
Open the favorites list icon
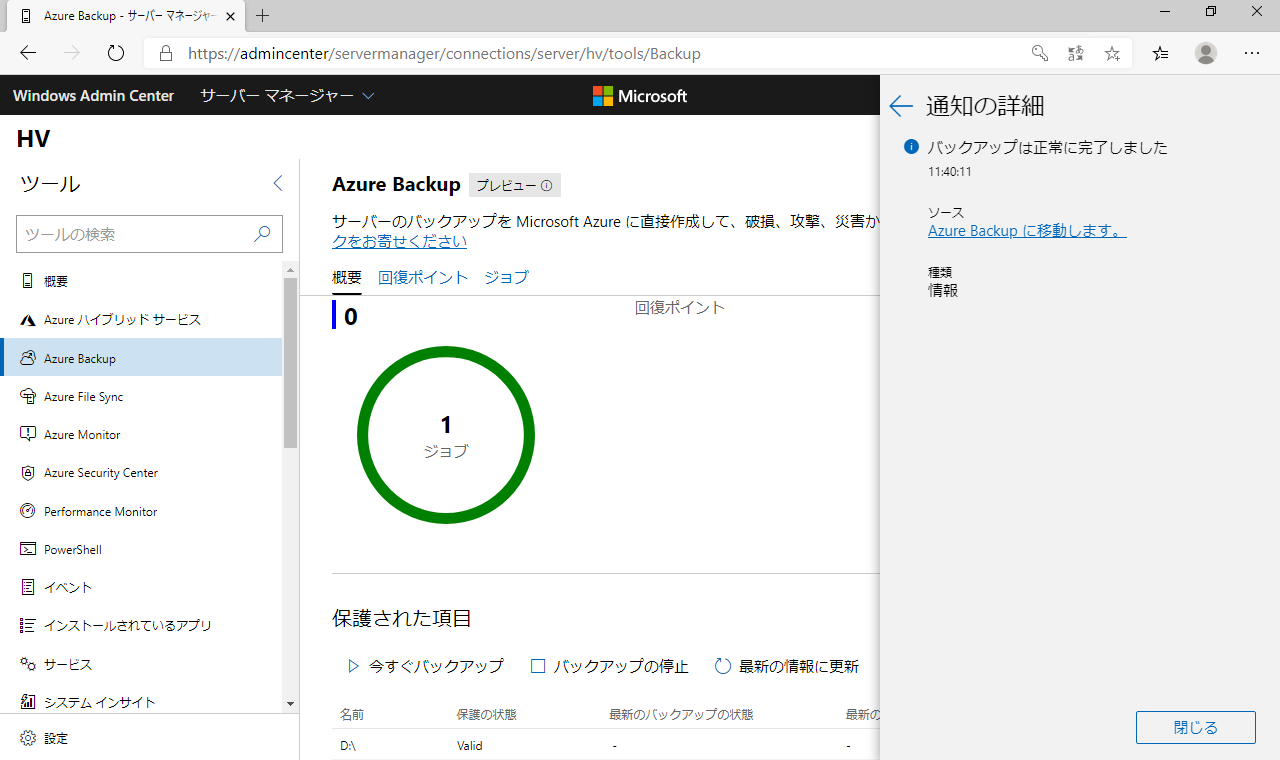[x=1160, y=53]
